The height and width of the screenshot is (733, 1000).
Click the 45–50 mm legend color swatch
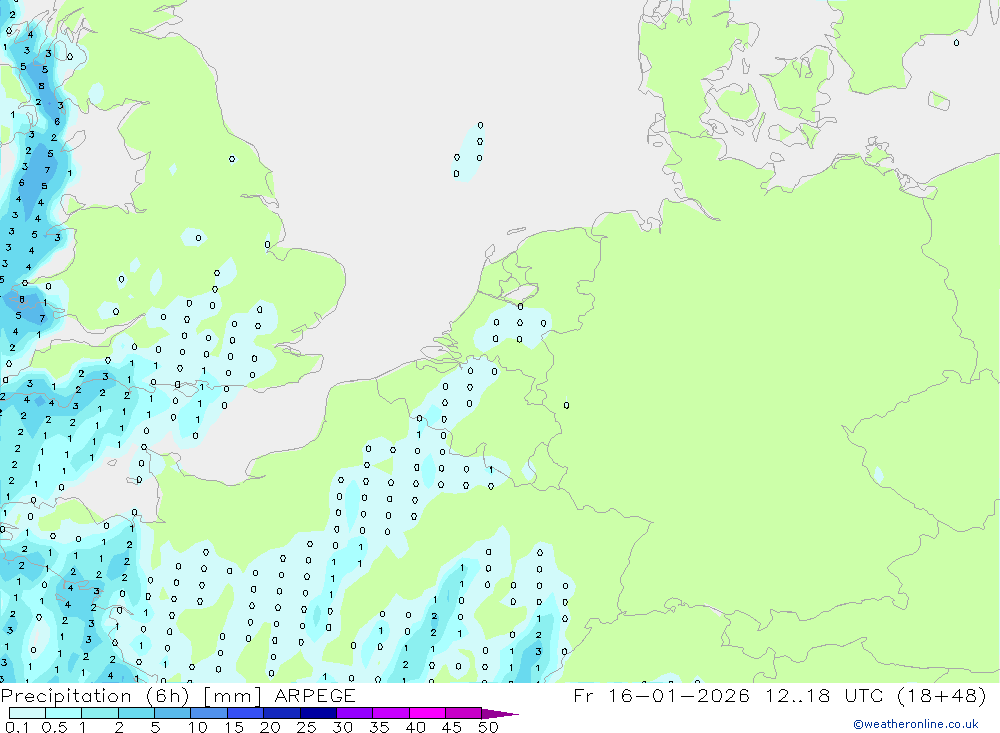coord(464,713)
